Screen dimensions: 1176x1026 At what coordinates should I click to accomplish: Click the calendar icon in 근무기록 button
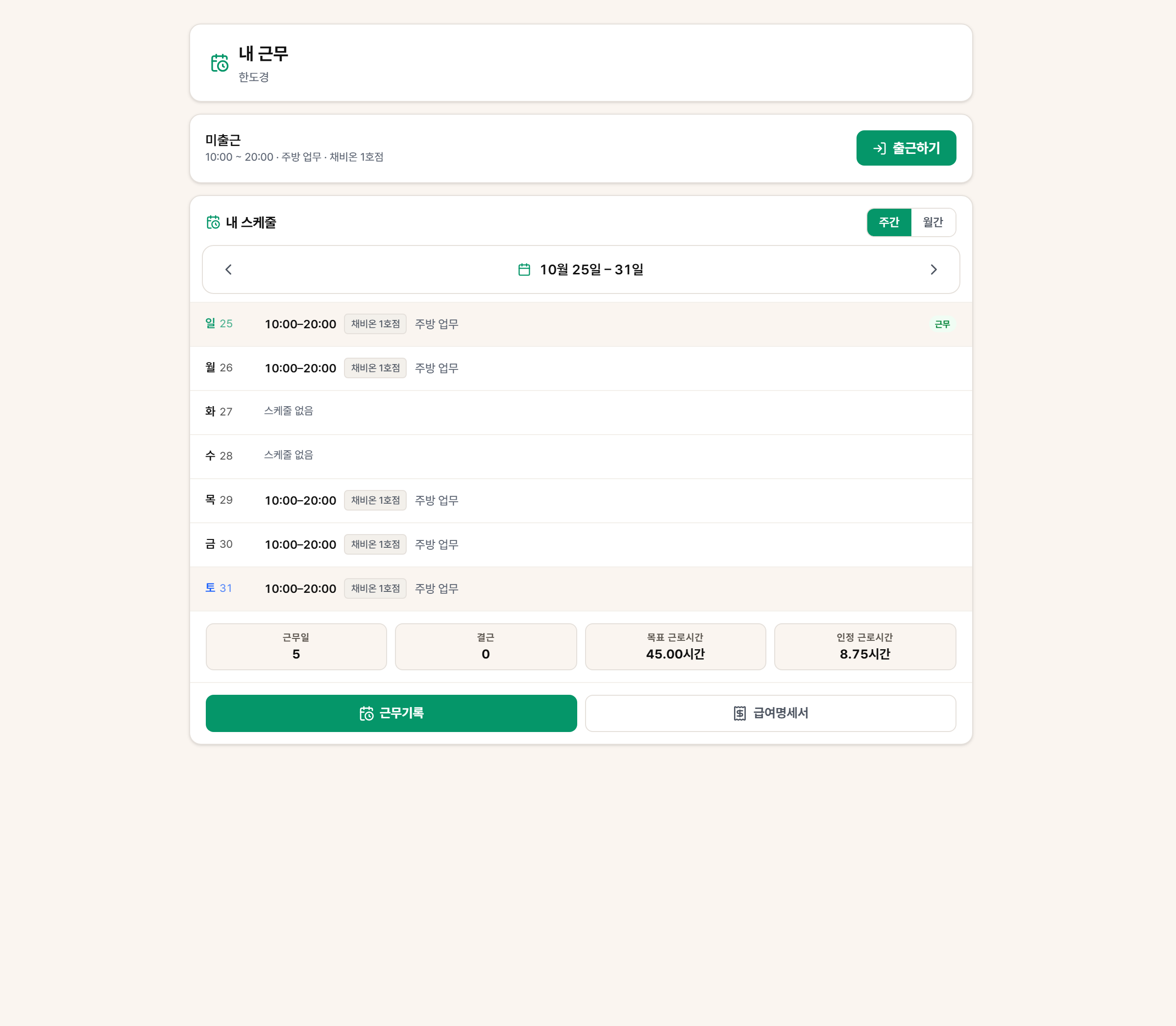(367, 713)
